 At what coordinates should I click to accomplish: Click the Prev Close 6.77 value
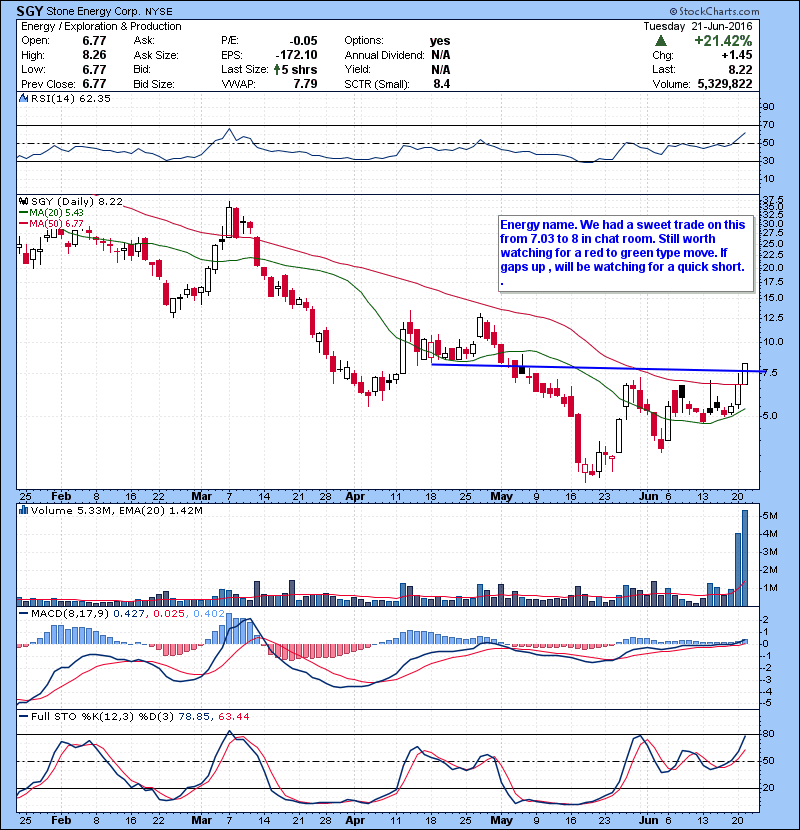click(x=94, y=84)
